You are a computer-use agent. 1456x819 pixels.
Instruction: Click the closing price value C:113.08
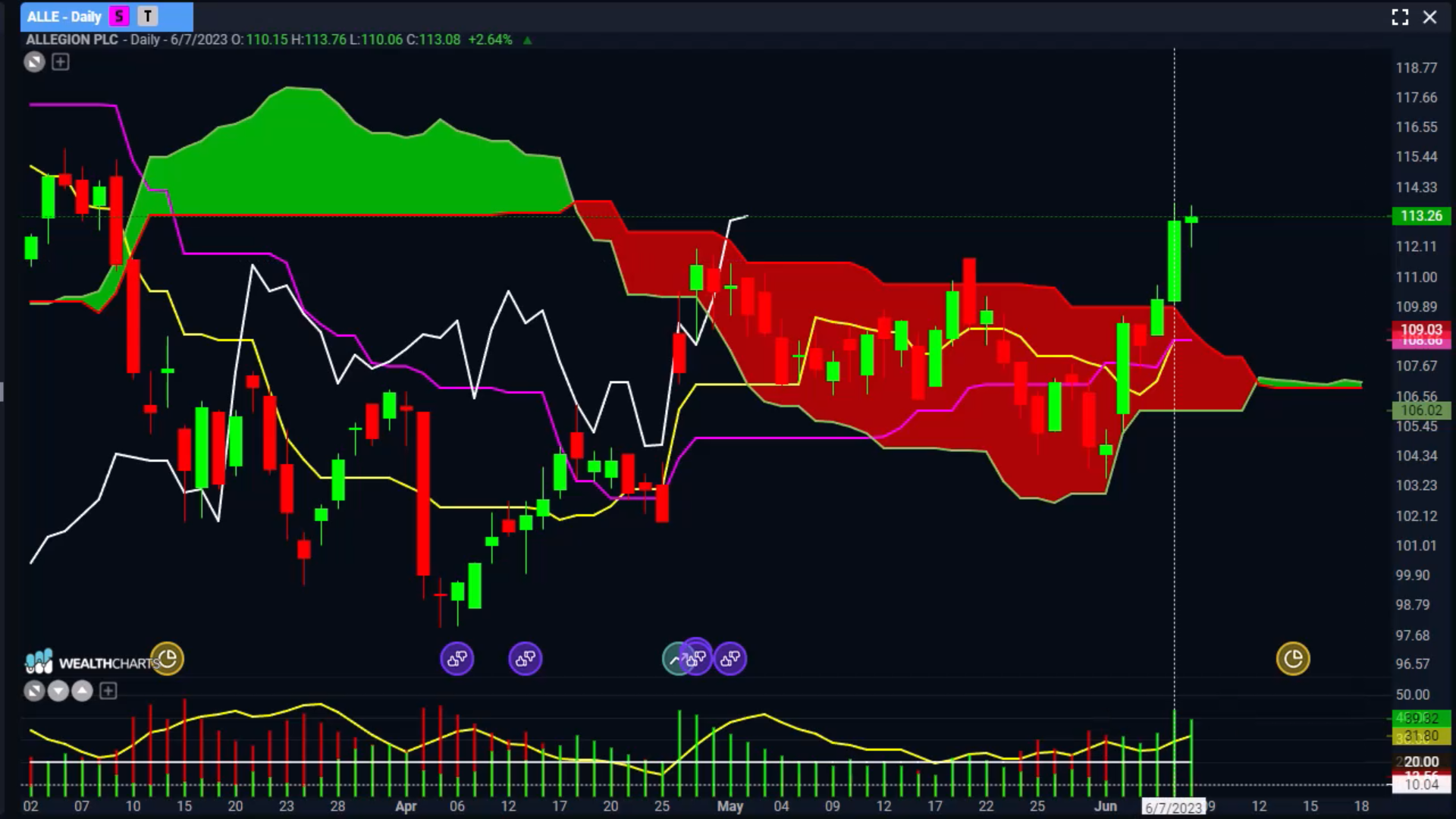(434, 39)
